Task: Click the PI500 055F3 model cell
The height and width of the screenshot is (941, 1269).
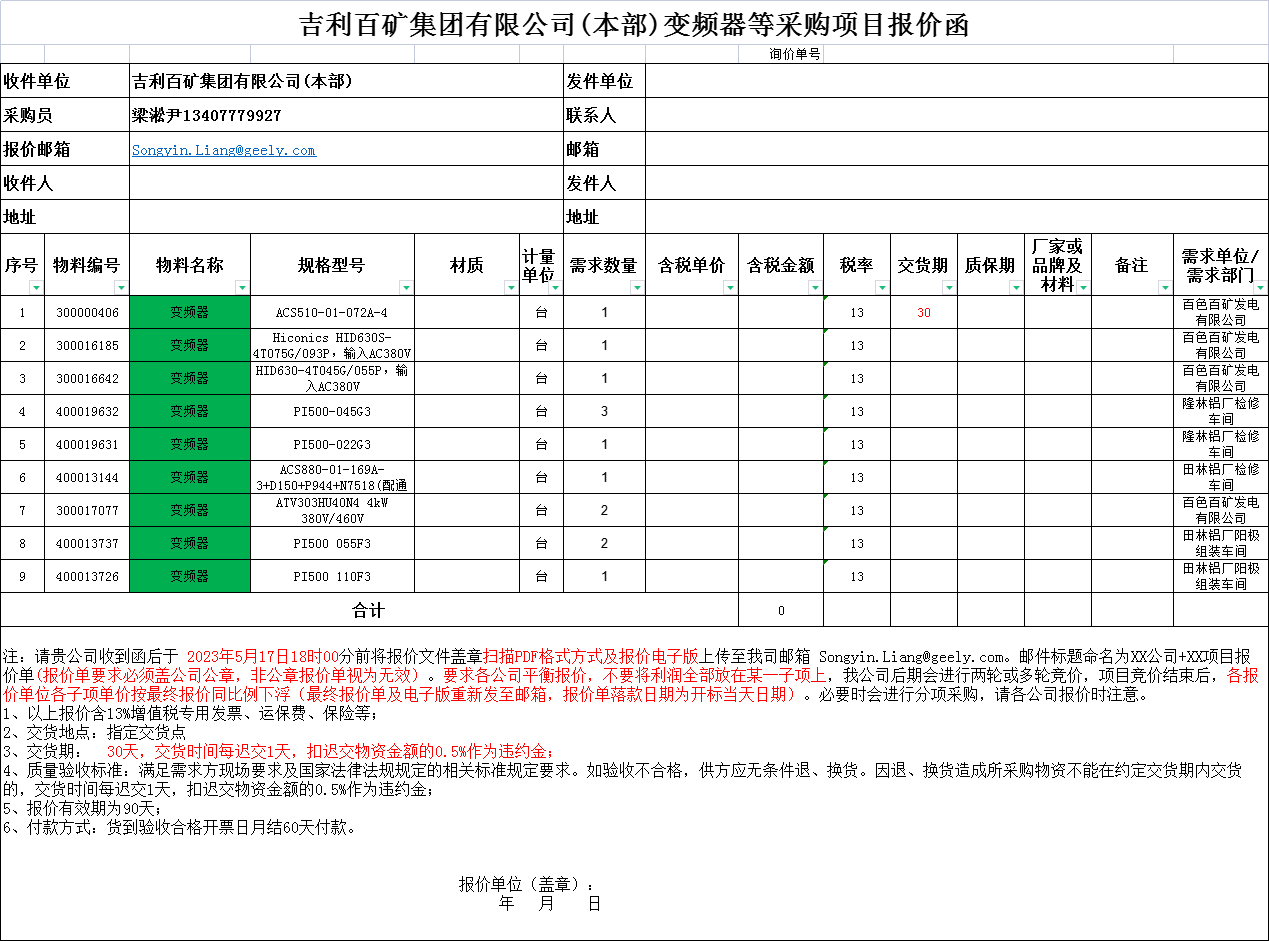Action: tap(332, 543)
